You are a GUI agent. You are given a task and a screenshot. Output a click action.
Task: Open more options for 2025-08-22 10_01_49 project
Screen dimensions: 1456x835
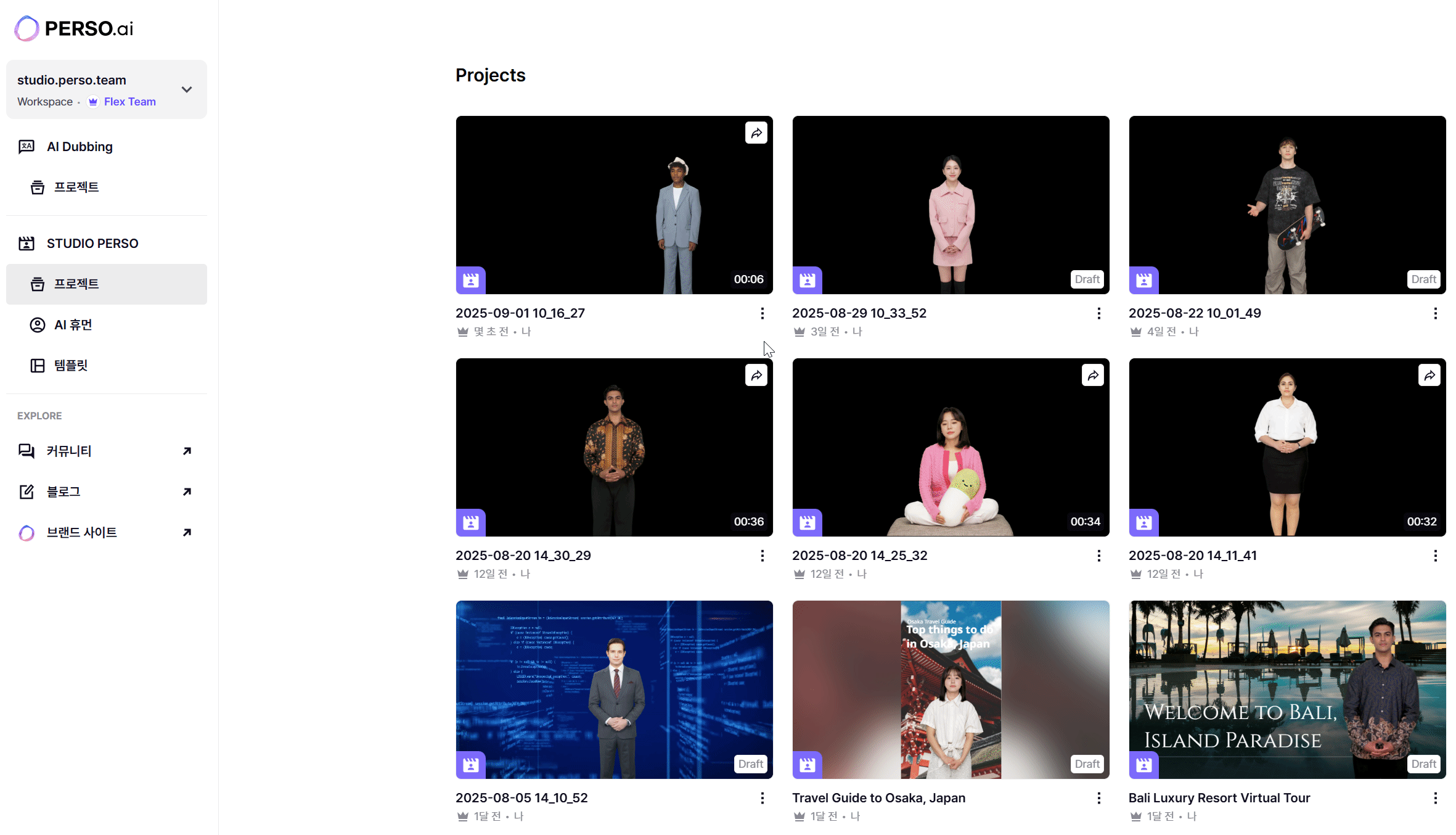tap(1435, 314)
